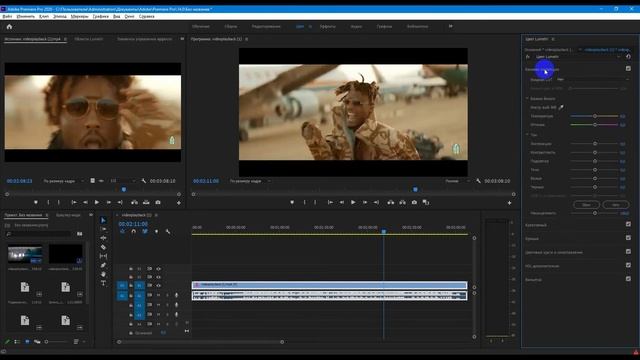This screenshot has height=360, width=640.
Task: Select the Hand tool
Action: (103, 274)
